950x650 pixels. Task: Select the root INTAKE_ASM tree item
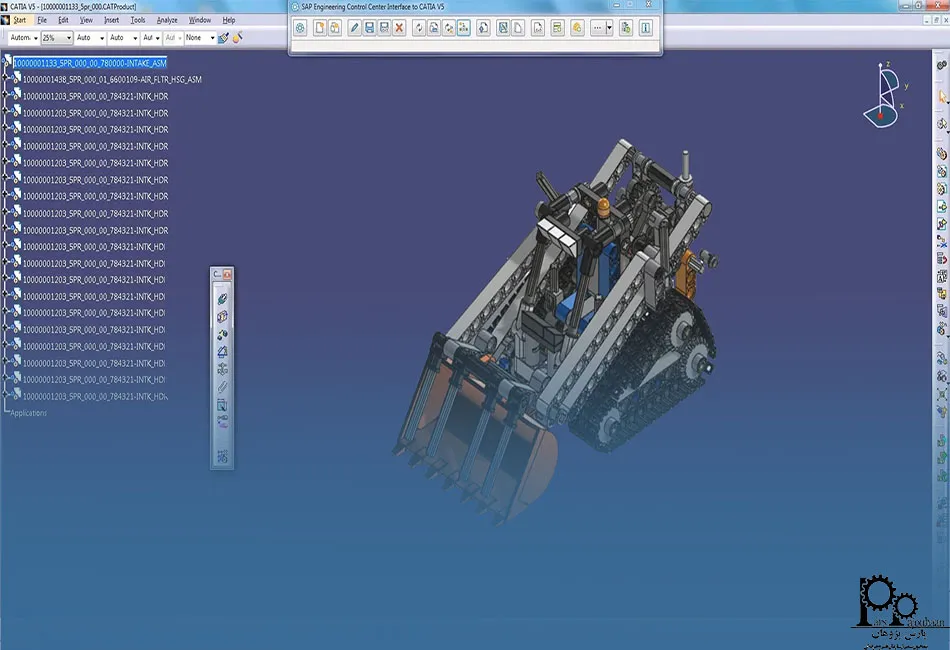click(x=89, y=63)
